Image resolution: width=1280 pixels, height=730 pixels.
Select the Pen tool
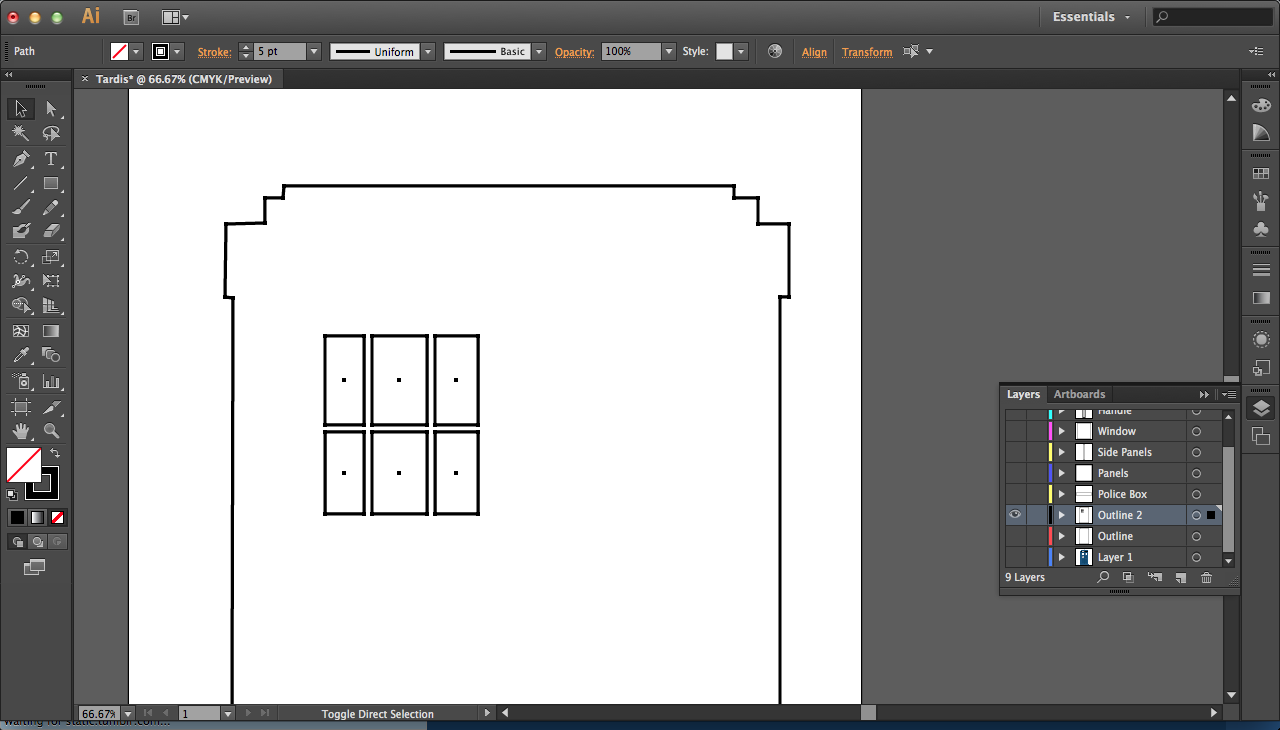pos(21,159)
